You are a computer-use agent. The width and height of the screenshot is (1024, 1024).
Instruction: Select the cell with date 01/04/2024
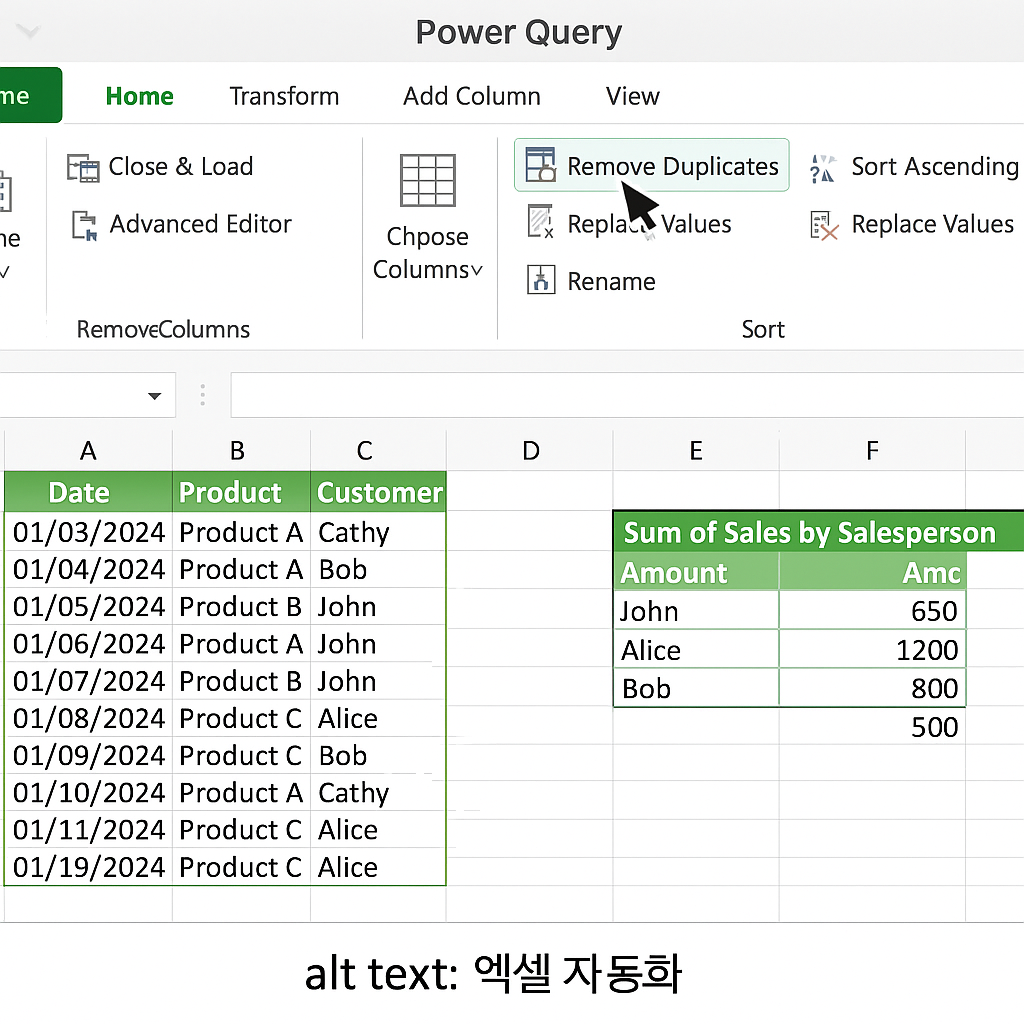coord(88,569)
